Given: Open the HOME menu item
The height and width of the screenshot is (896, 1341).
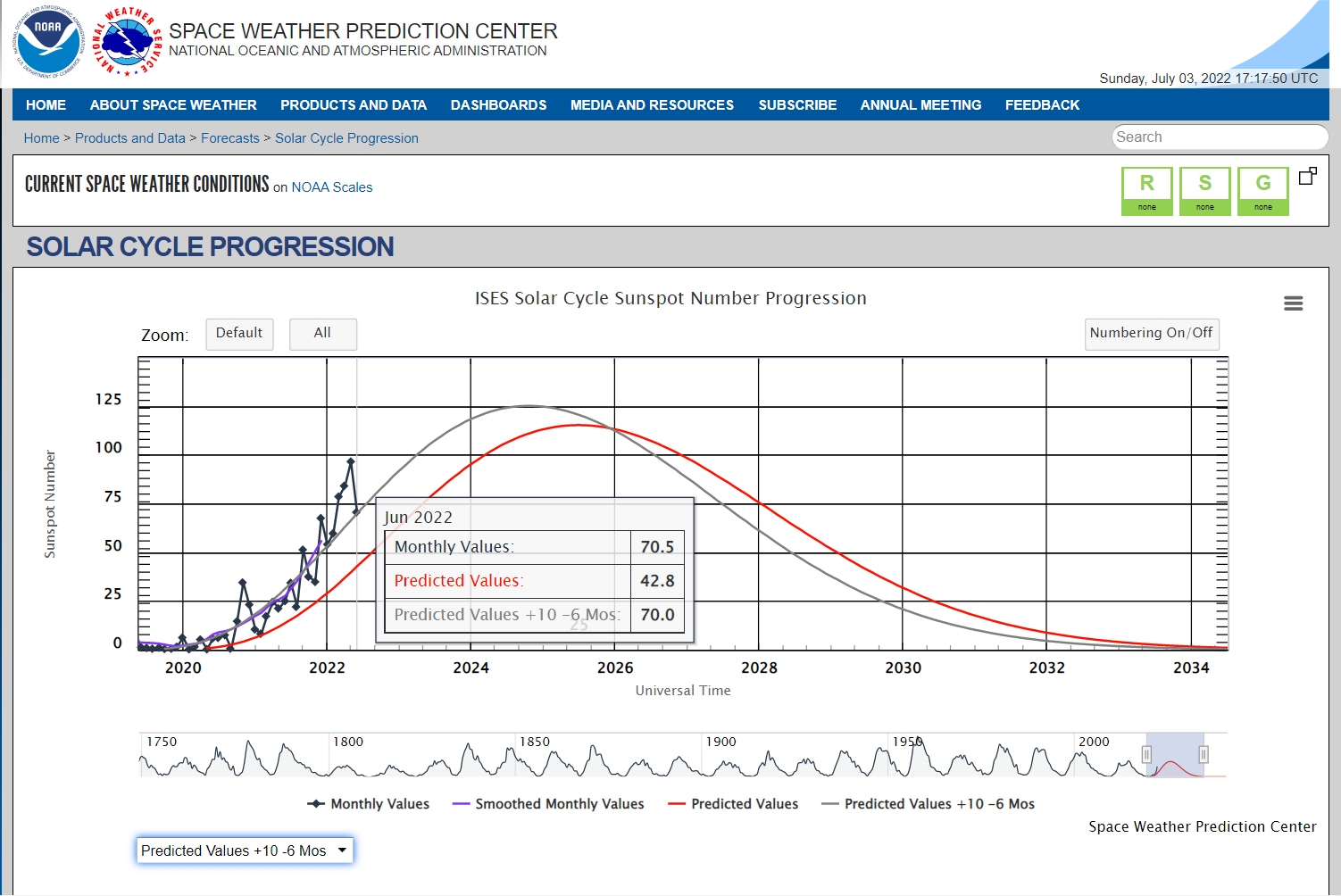Looking at the screenshot, I should 46,104.
